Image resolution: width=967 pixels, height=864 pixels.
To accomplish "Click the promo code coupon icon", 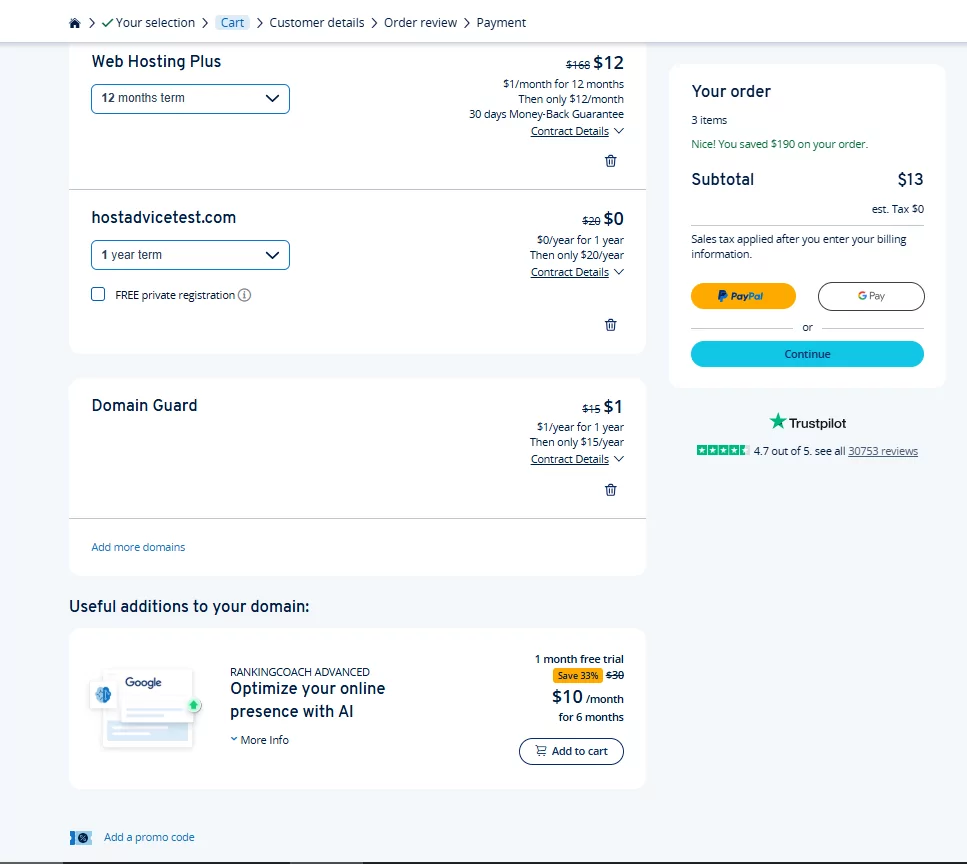I will click(x=81, y=837).
